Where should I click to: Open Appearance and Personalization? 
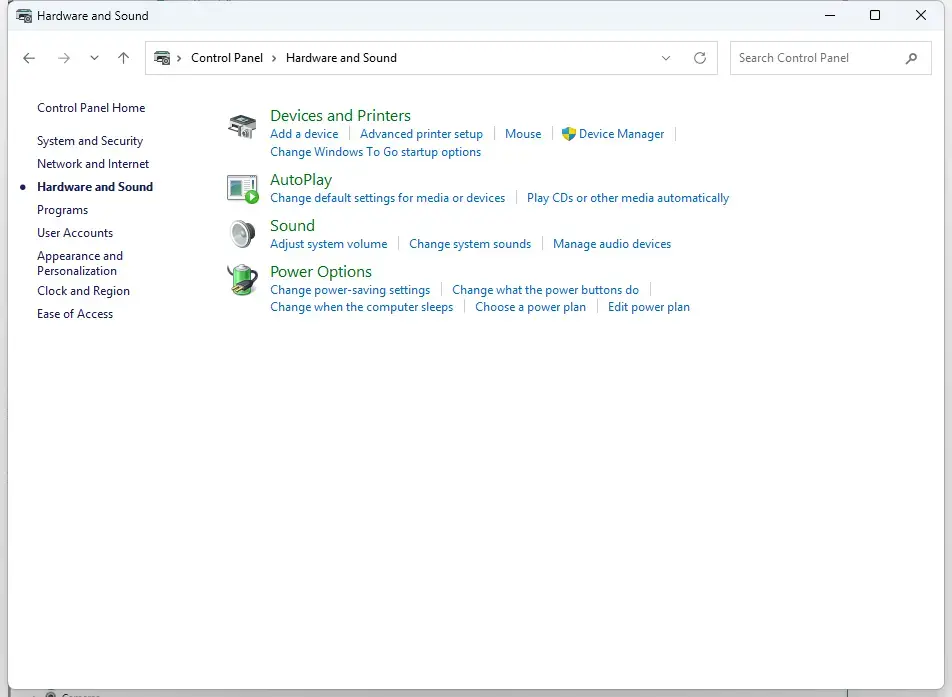pos(80,264)
